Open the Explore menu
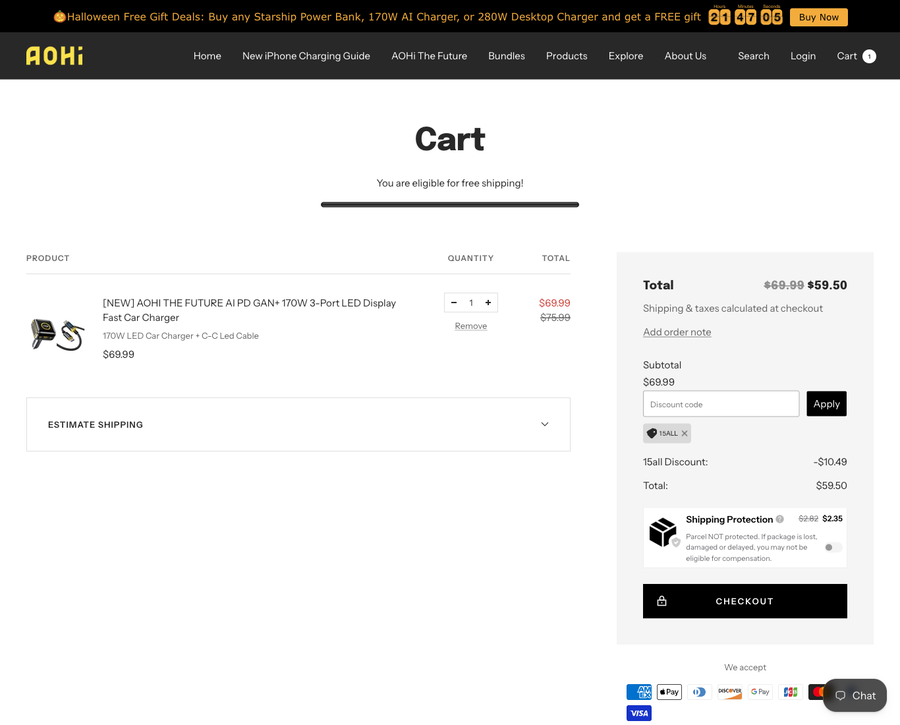 point(626,56)
